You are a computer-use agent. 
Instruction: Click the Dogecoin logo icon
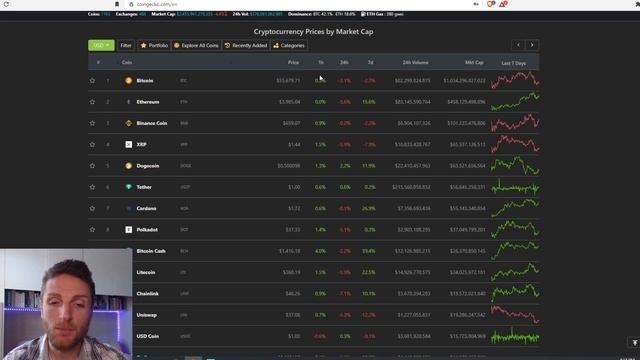pyautogui.click(x=129, y=166)
